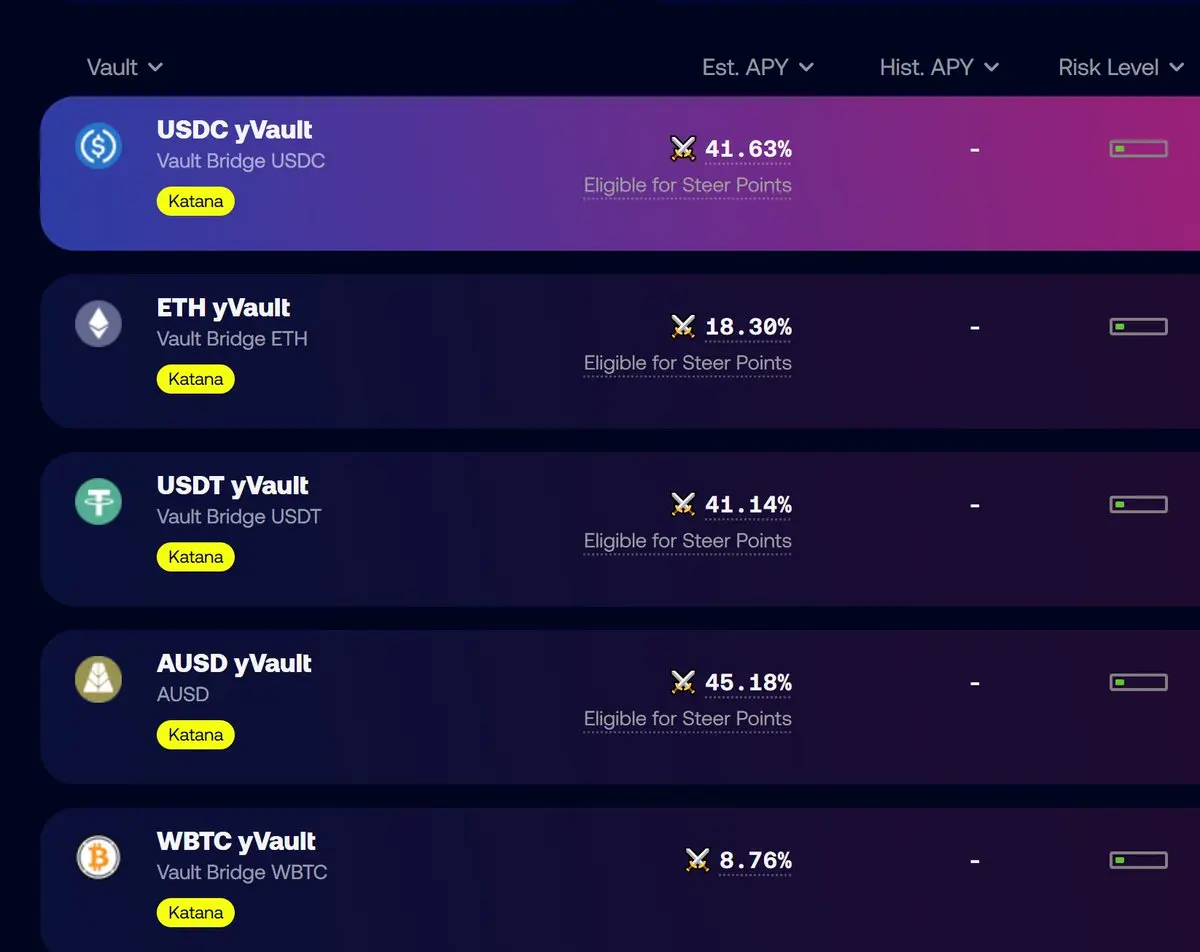Click the ETH diamond icon
Screen dimensions: 1200x952
pyautogui.click(x=98, y=325)
